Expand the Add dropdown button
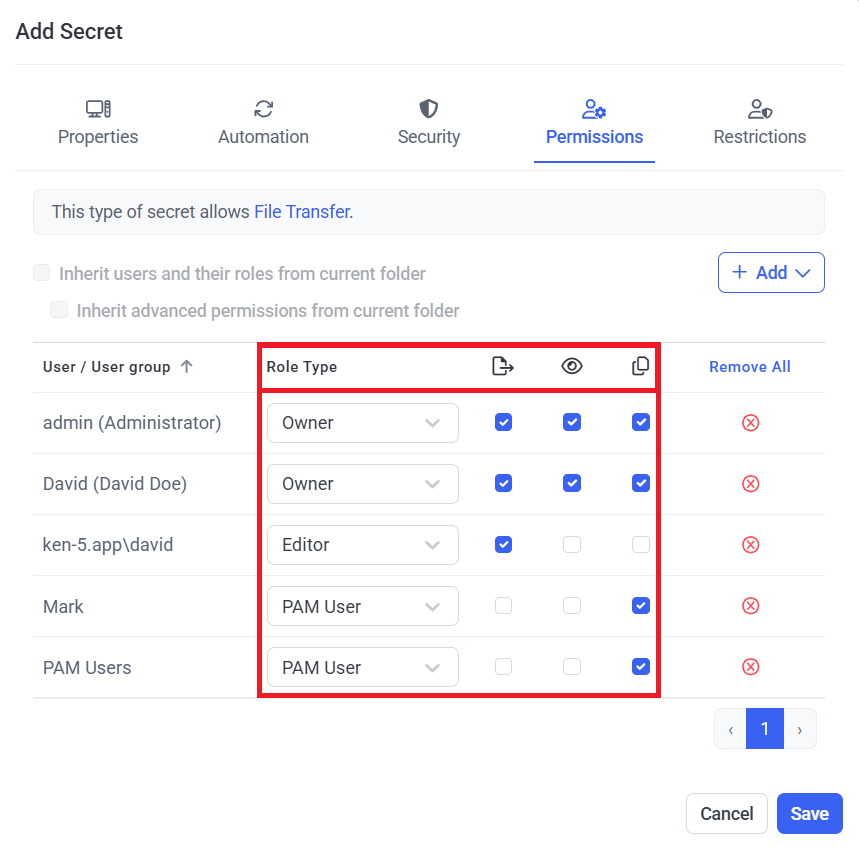 point(771,272)
